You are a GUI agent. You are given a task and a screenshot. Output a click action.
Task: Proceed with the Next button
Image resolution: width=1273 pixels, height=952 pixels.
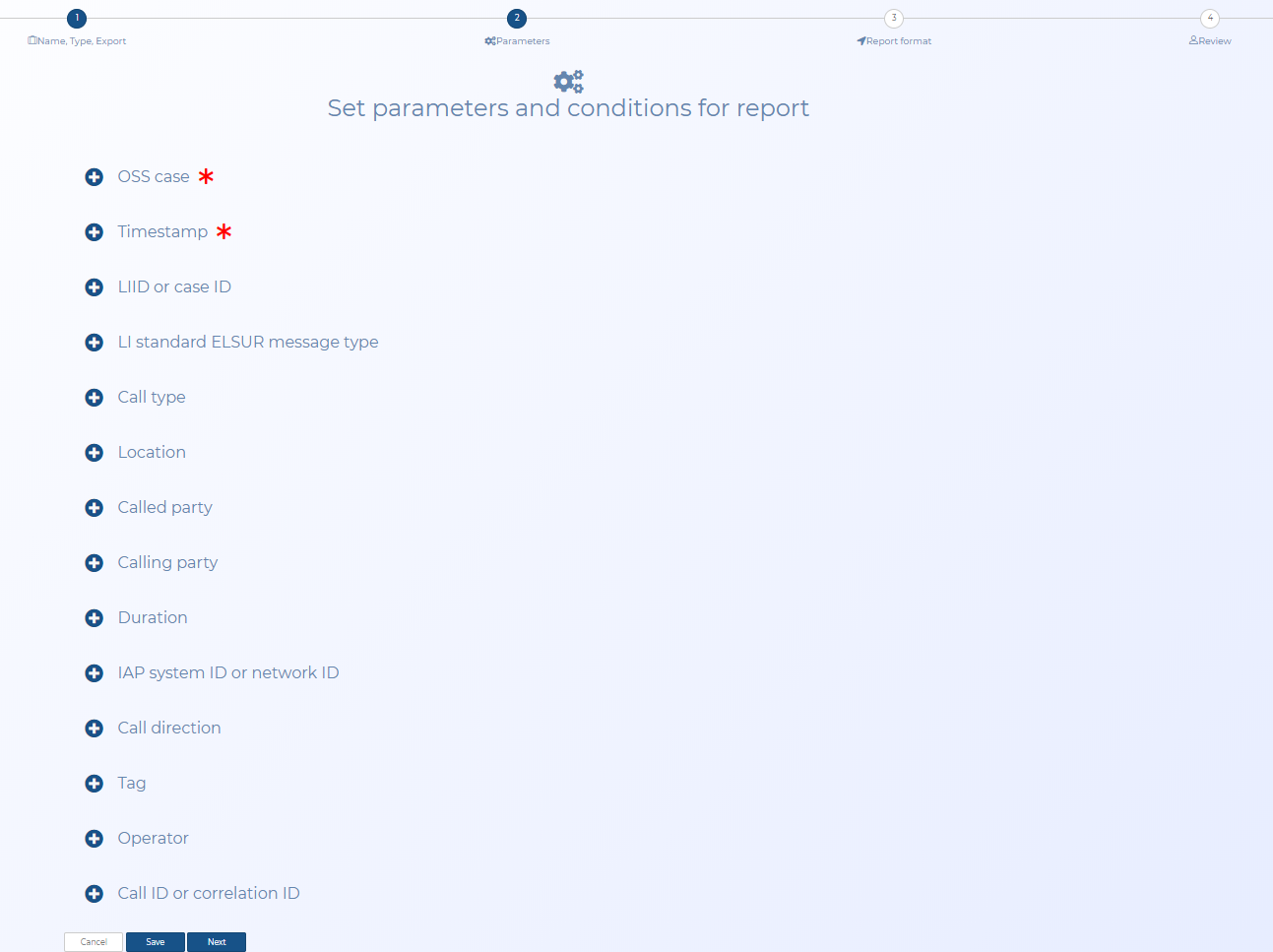217,942
